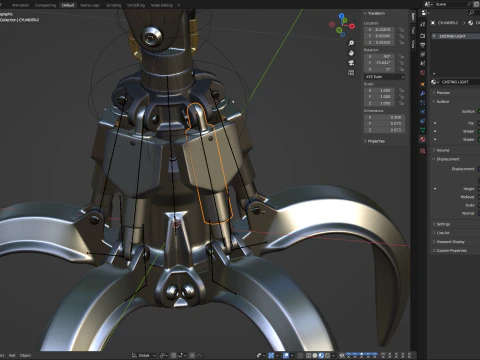
Task: Open the Modifiers wrench tab icon
Action: pyautogui.click(x=423, y=93)
